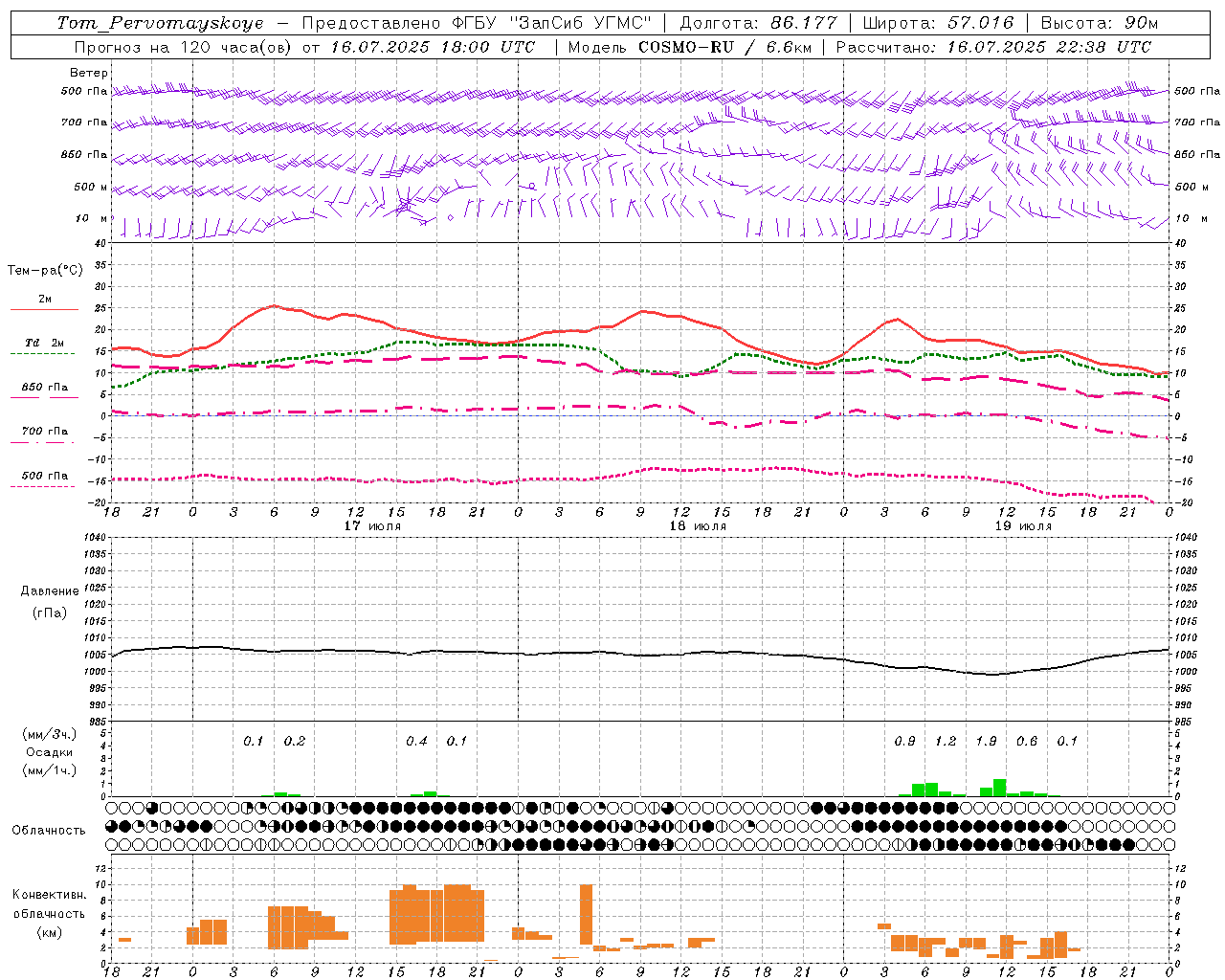Image resolution: width=1225 pixels, height=980 pixels.
Task: Click the 0.9 three-hour precipitation value
Action: pyautogui.click(x=904, y=742)
